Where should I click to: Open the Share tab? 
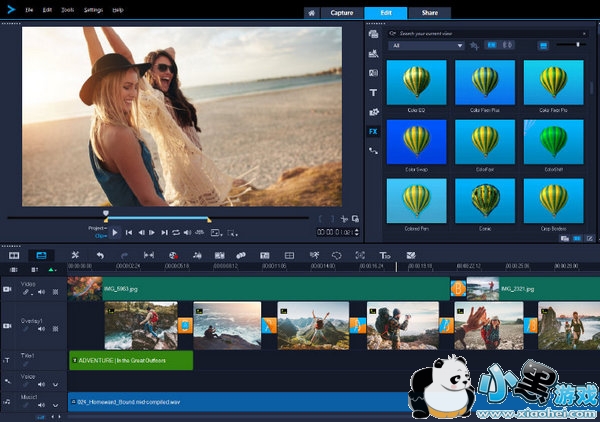[429, 13]
